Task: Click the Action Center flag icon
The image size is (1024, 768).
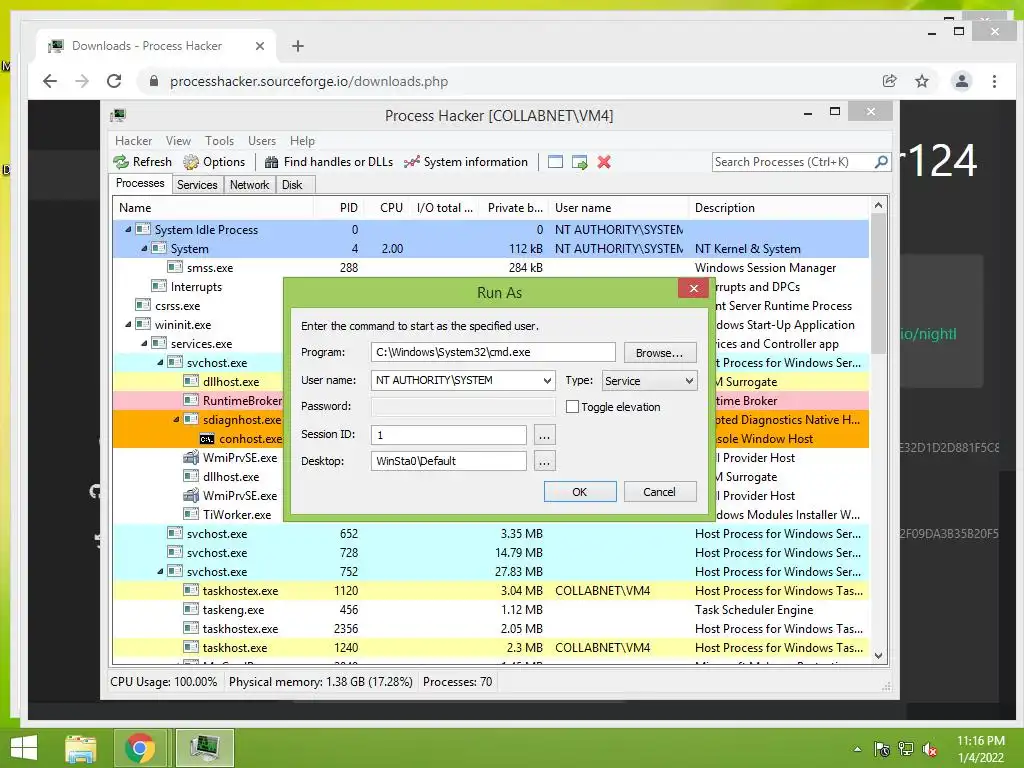Action: (x=882, y=749)
